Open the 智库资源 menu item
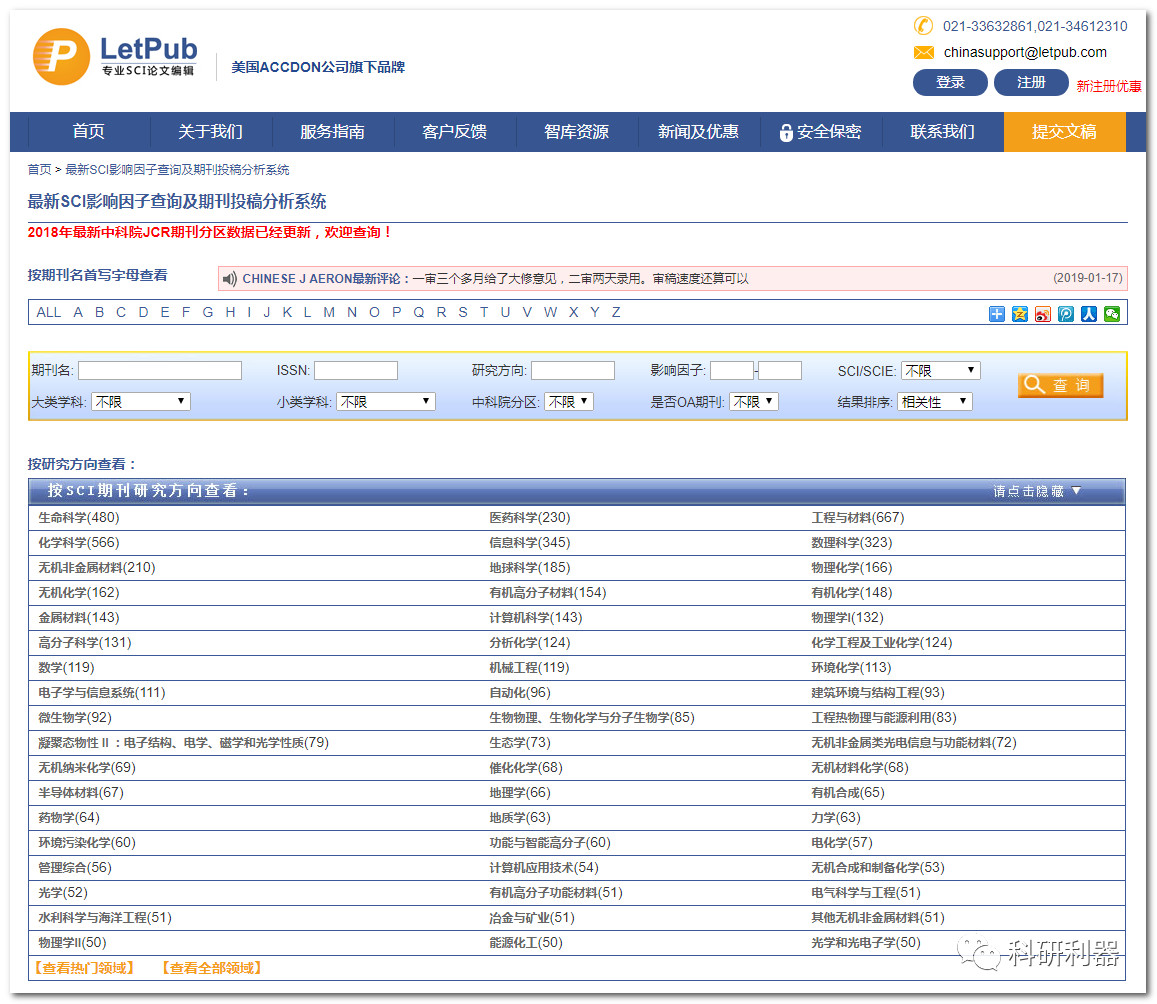This screenshot has height=1004, width=1157. [576, 132]
